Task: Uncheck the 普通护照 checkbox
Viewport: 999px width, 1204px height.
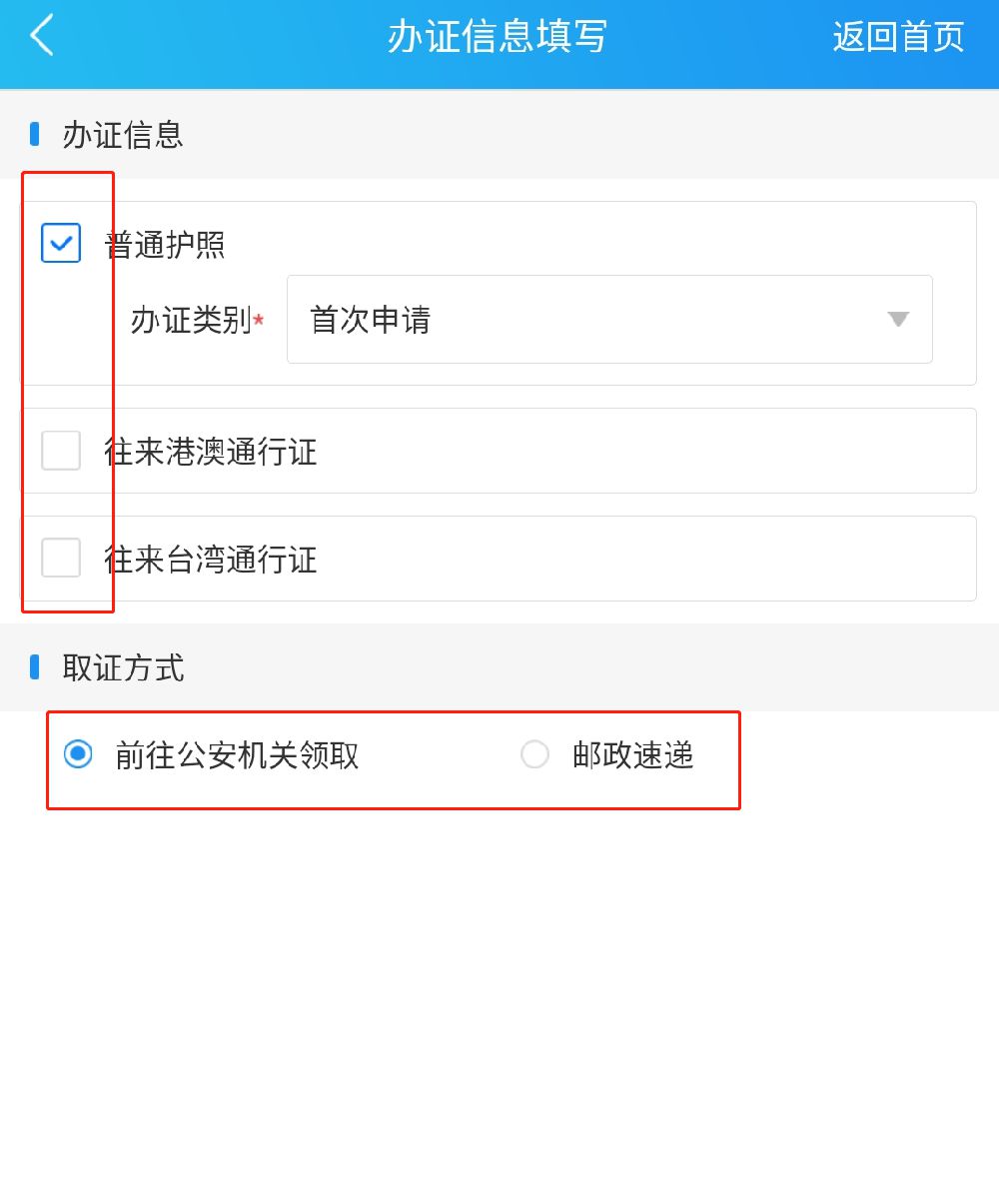Action: [x=61, y=243]
